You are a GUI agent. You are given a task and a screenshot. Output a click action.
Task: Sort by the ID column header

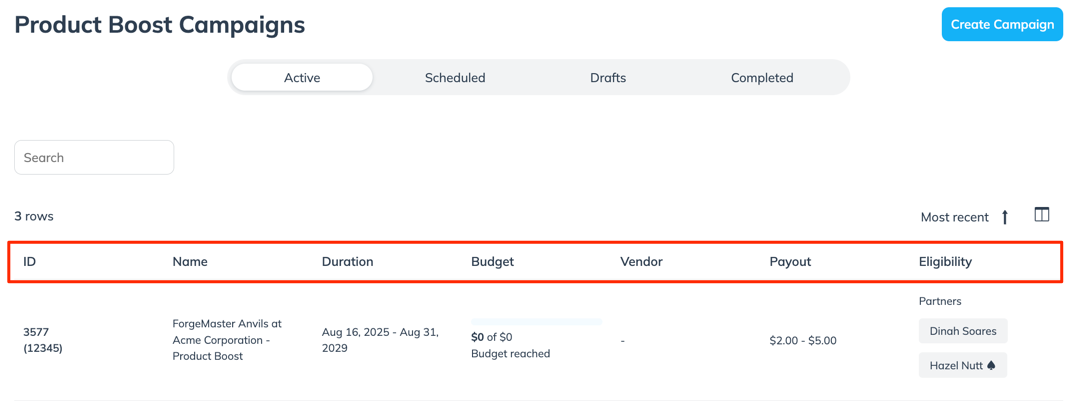[30, 262]
